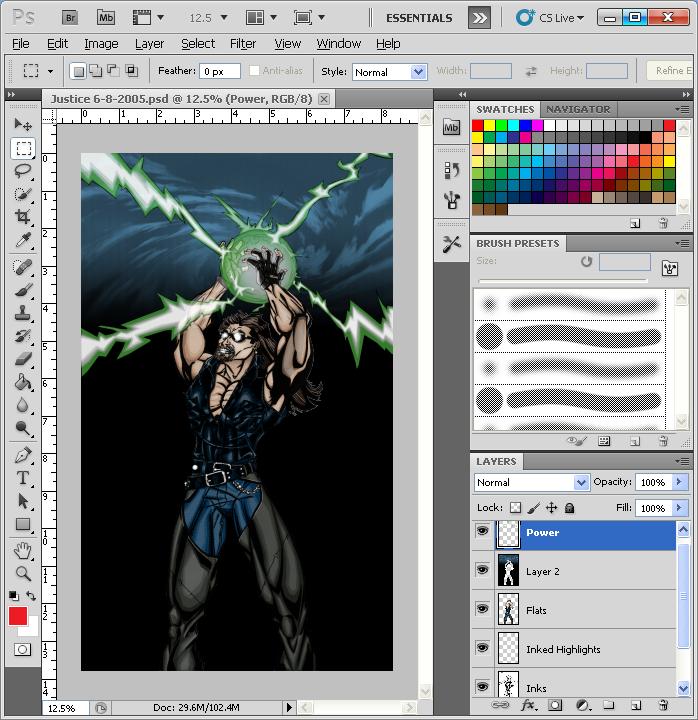Open the Layers panel options menu

coord(682,461)
